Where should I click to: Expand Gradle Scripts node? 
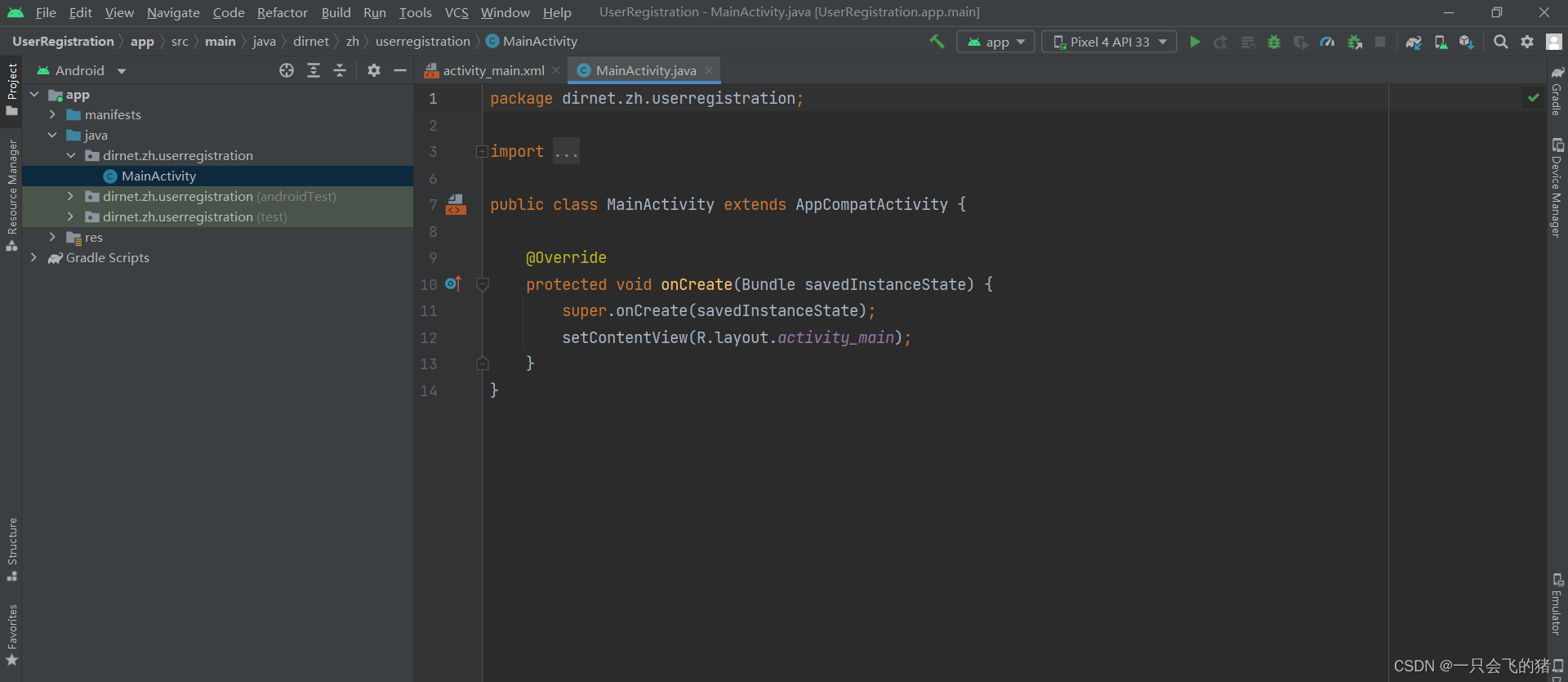pyautogui.click(x=34, y=257)
